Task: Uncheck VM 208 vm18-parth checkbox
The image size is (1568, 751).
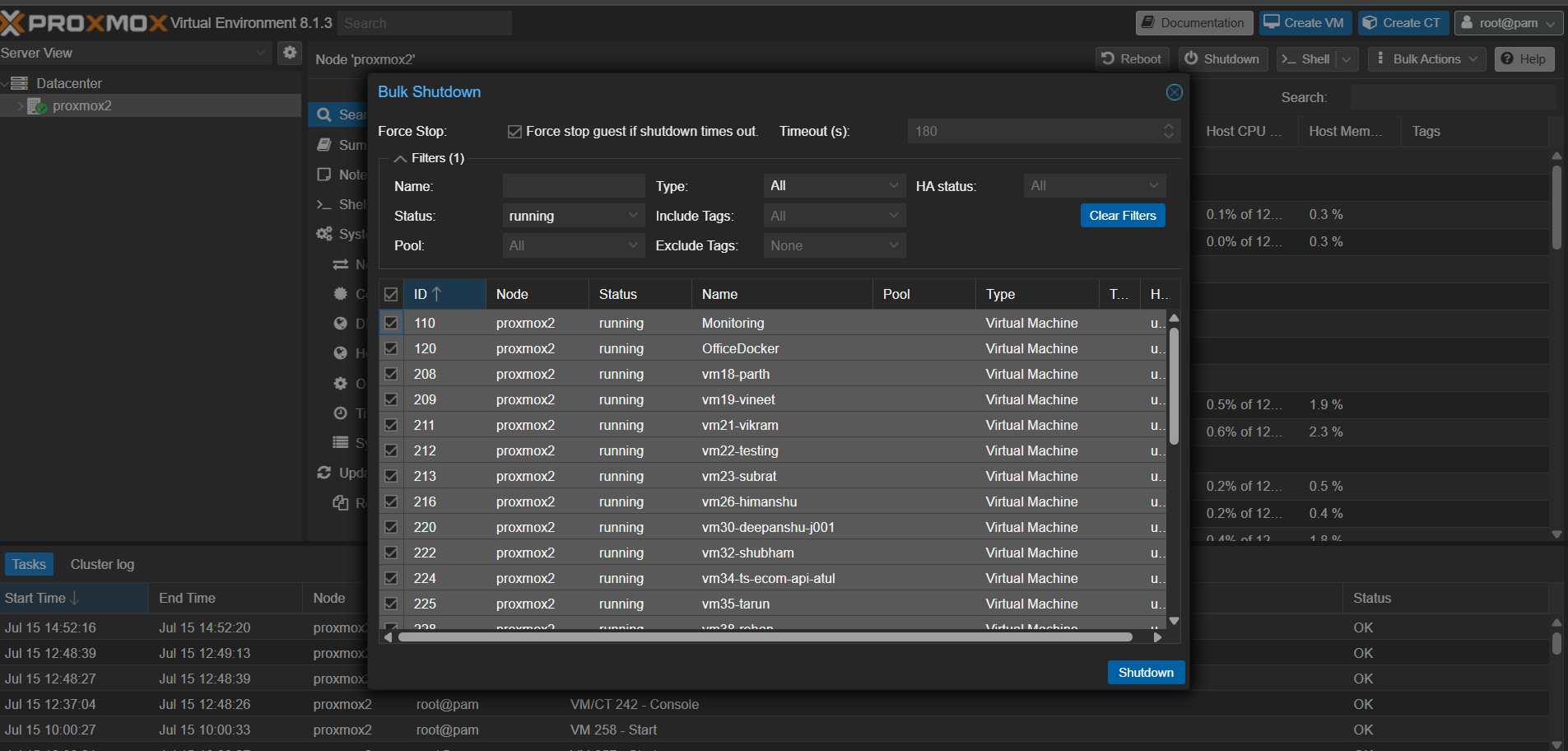Action: [x=391, y=374]
